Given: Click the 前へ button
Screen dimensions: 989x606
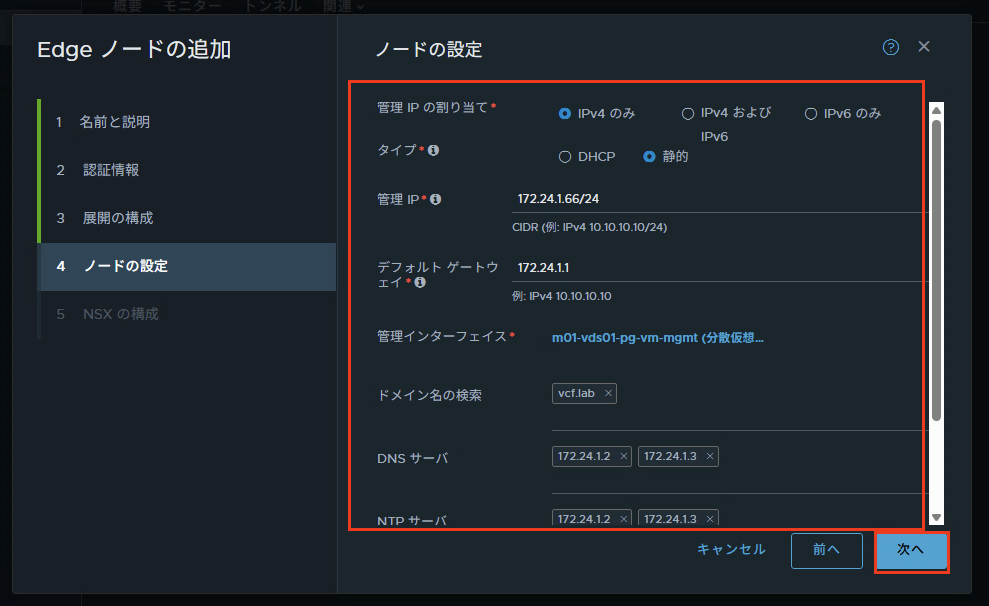Looking at the screenshot, I should (826, 551).
